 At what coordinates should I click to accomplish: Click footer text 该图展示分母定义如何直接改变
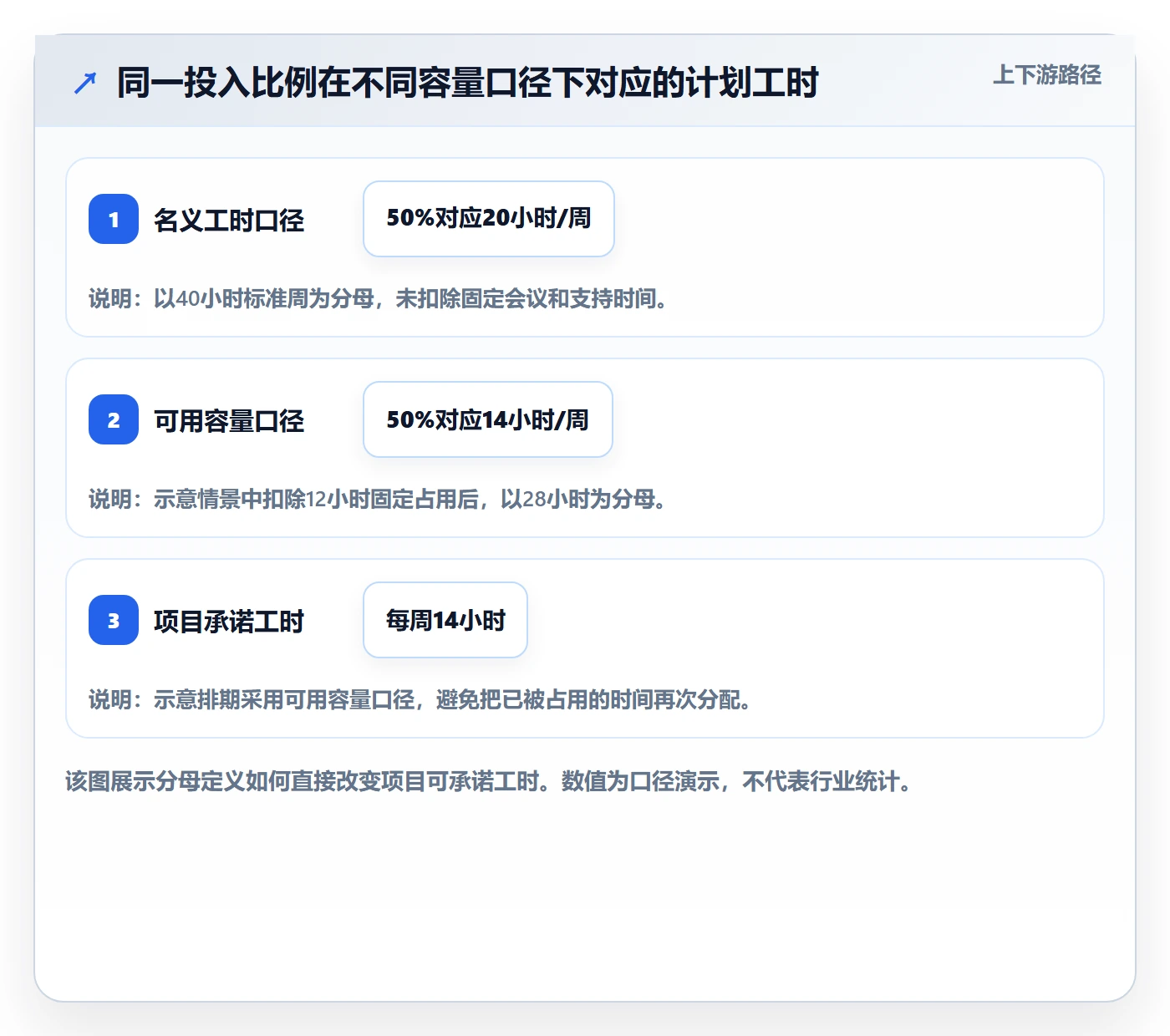(x=490, y=781)
